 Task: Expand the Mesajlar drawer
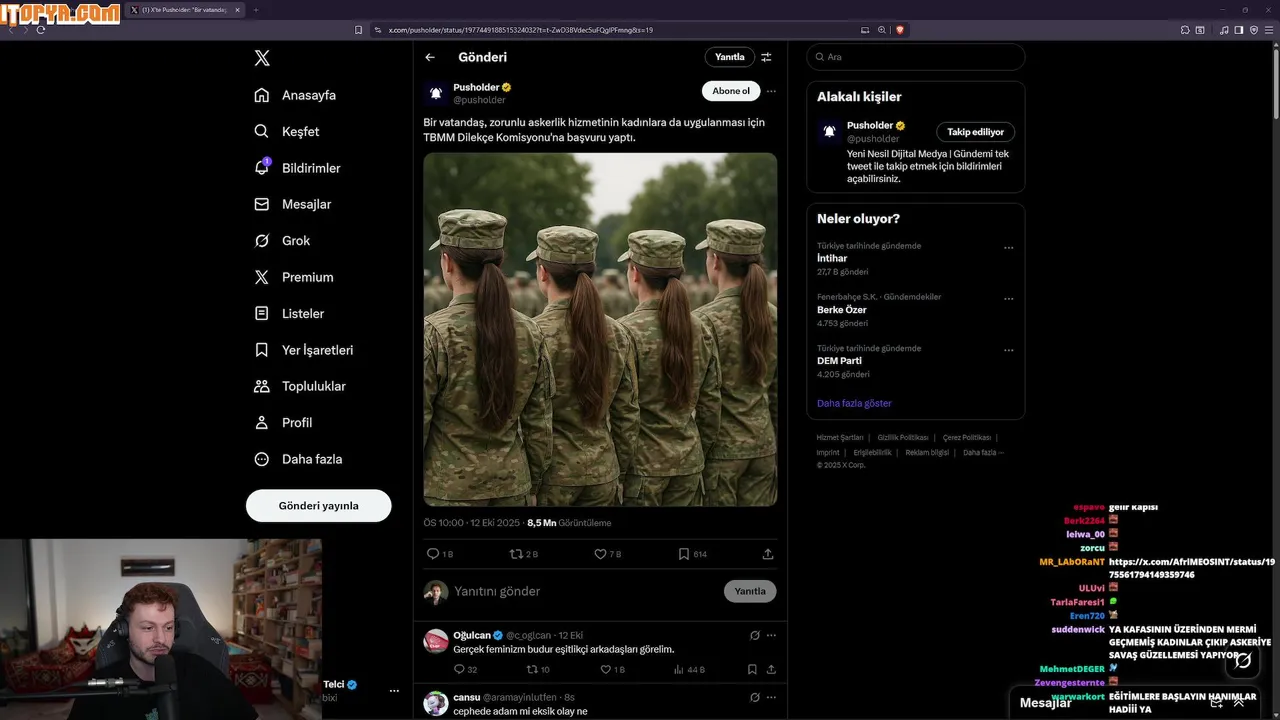click(x=1240, y=703)
